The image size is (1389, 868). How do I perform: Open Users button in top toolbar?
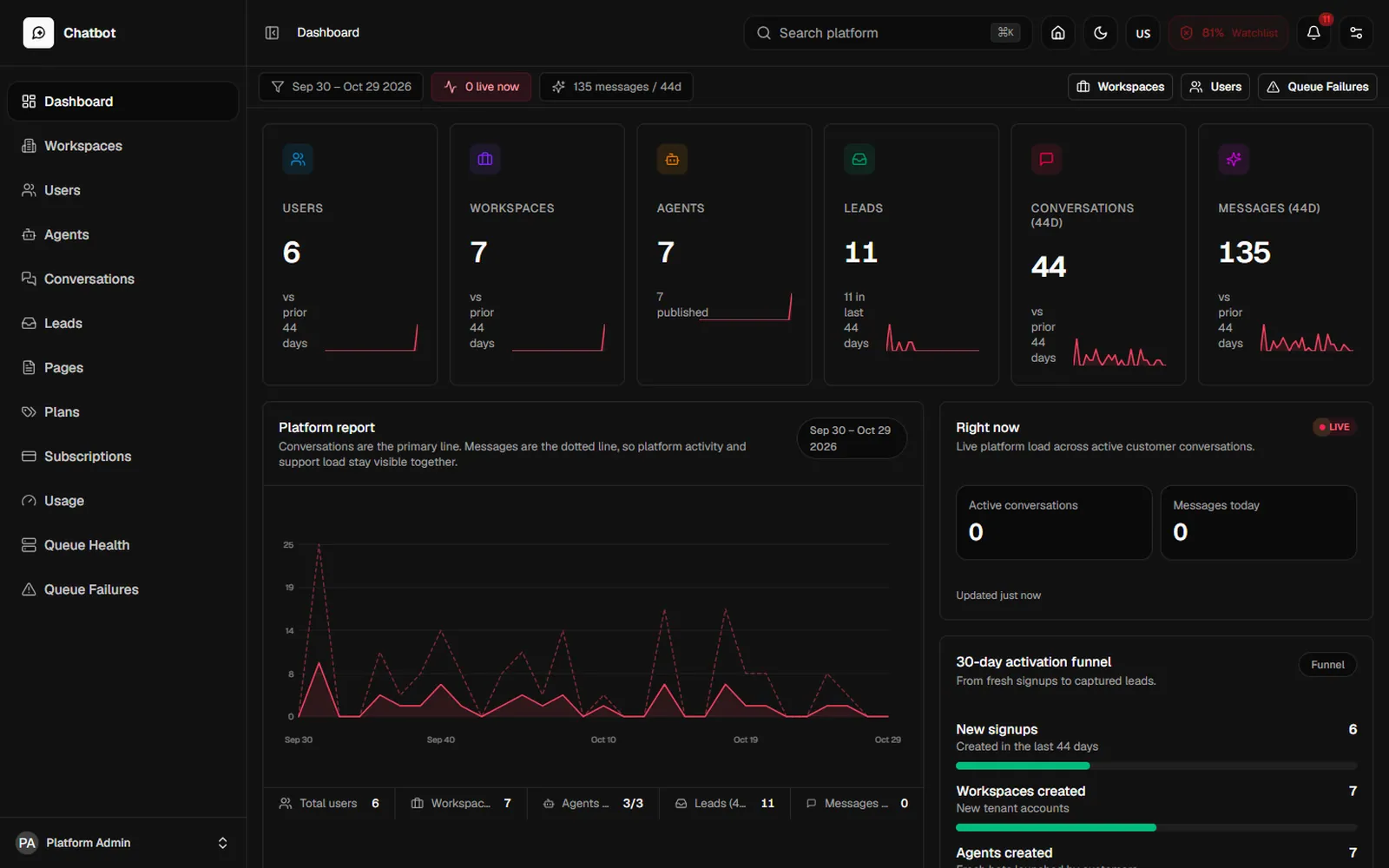tap(1215, 87)
